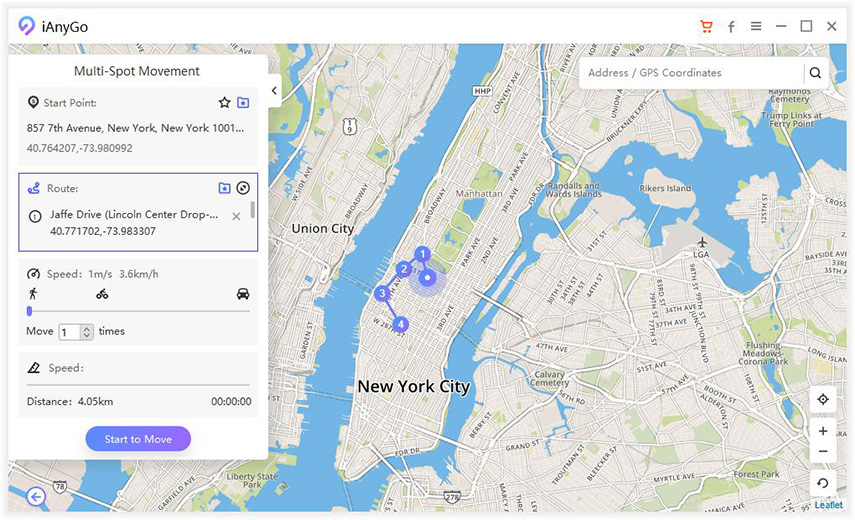Open saved favorites folder at Start Point
Image resolution: width=855 pixels, height=520 pixels.
point(243,102)
